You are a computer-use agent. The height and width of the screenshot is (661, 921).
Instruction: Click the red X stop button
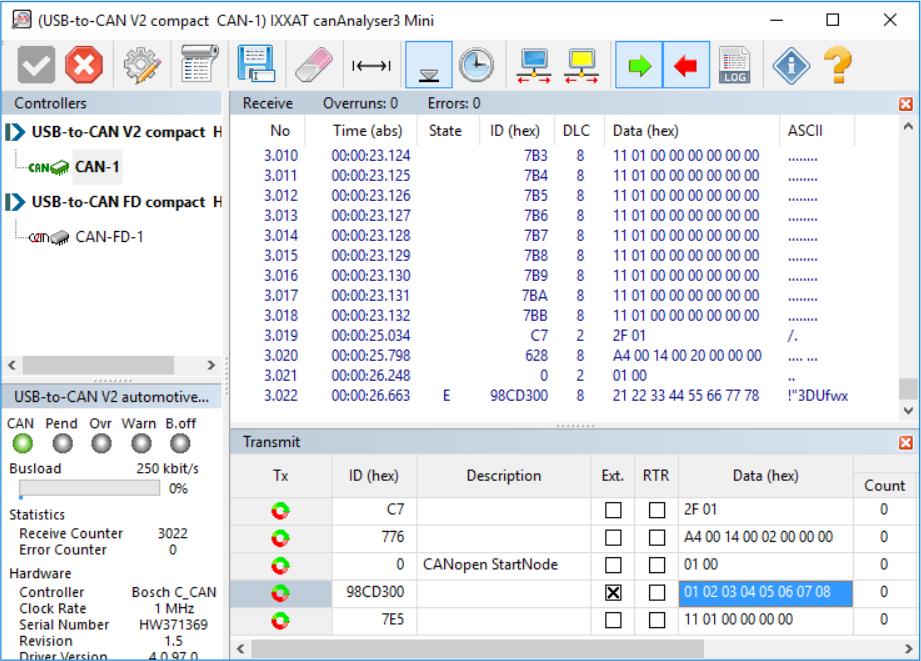84,65
